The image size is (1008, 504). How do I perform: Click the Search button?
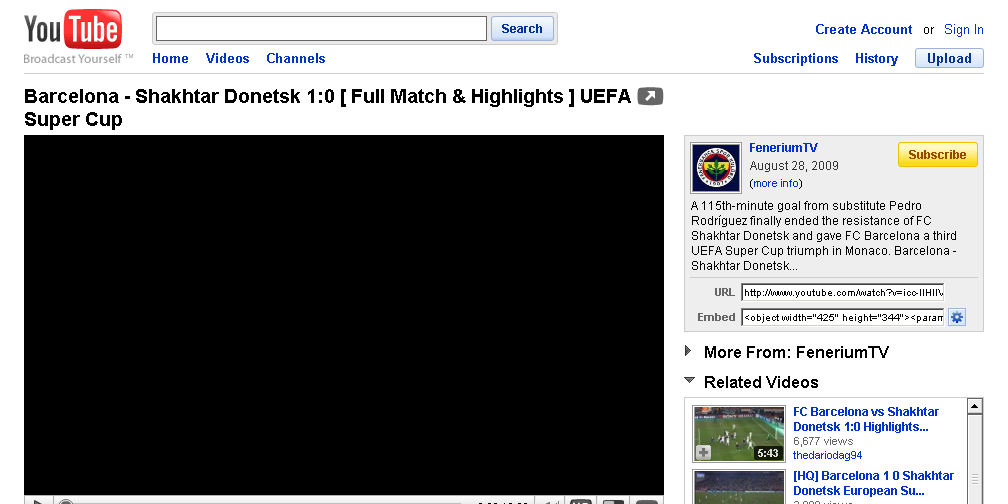[521, 29]
